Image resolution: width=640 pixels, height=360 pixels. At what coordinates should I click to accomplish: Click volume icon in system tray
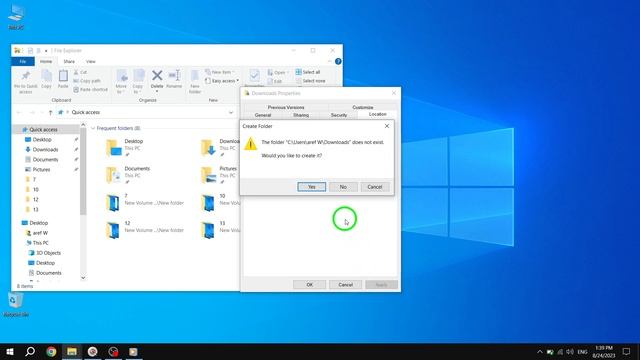coord(570,352)
